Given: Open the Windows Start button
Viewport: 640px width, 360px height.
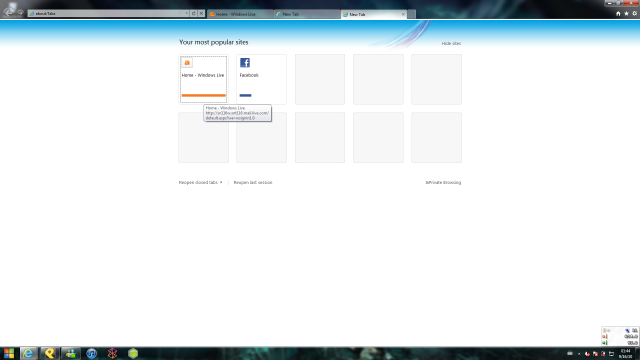Looking at the screenshot, I should coord(9,353).
